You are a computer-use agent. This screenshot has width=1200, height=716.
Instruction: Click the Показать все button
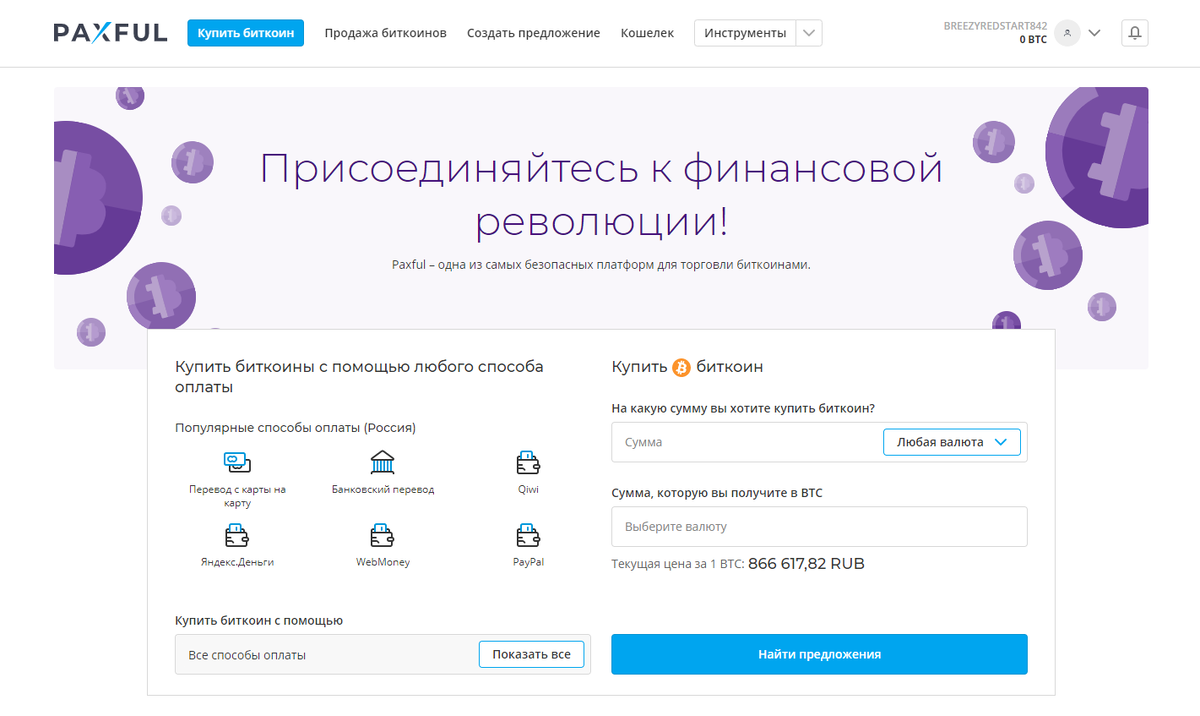[531, 655]
